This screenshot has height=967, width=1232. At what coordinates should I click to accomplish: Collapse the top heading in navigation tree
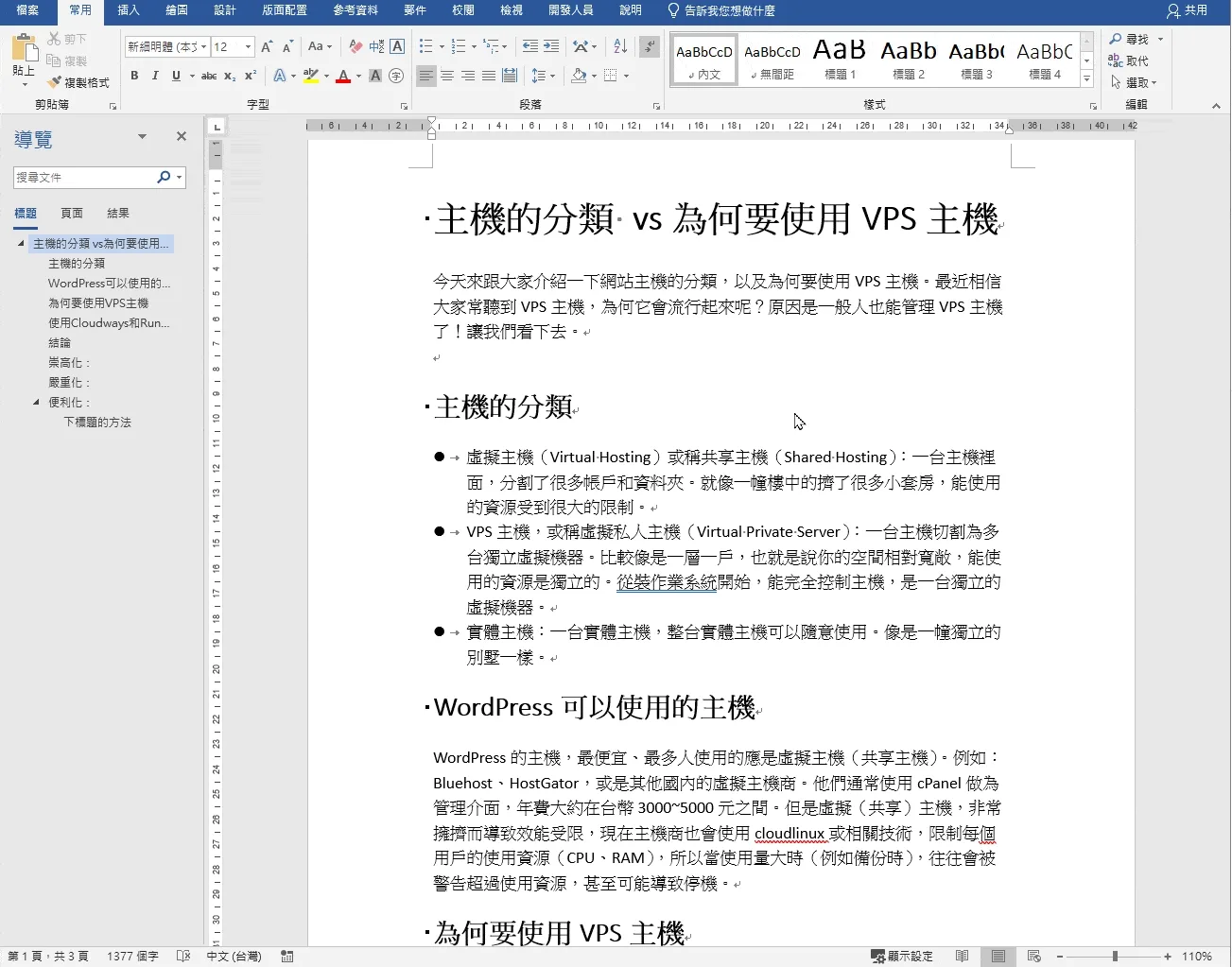[x=21, y=243]
